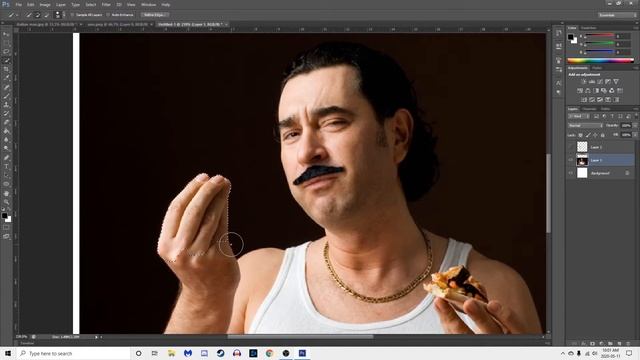
Task: Open status bar info arrow menu
Action: [96, 337]
